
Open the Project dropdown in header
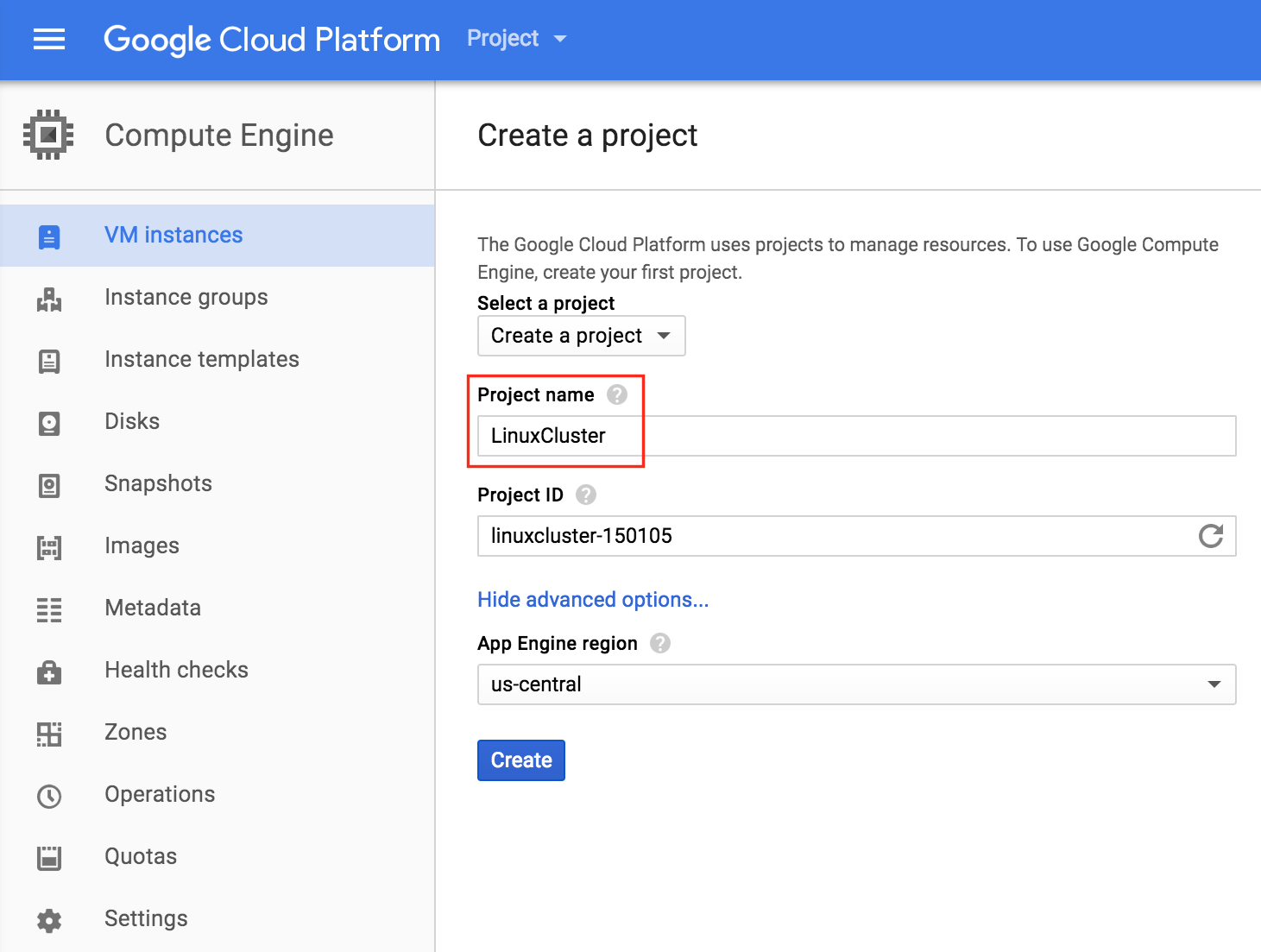(516, 38)
